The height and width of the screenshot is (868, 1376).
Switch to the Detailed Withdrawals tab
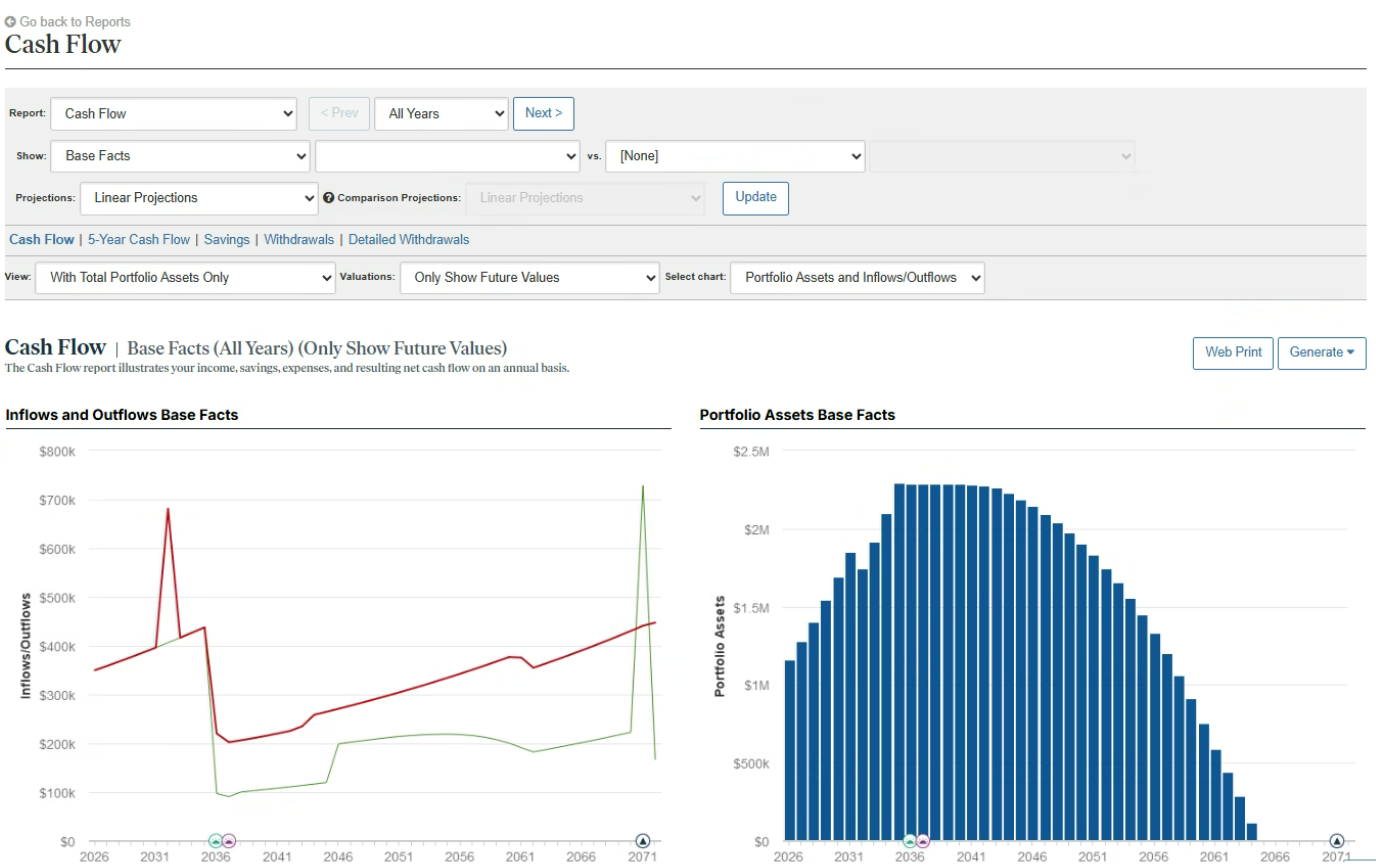pyautogui.click(x=408, y=240)
